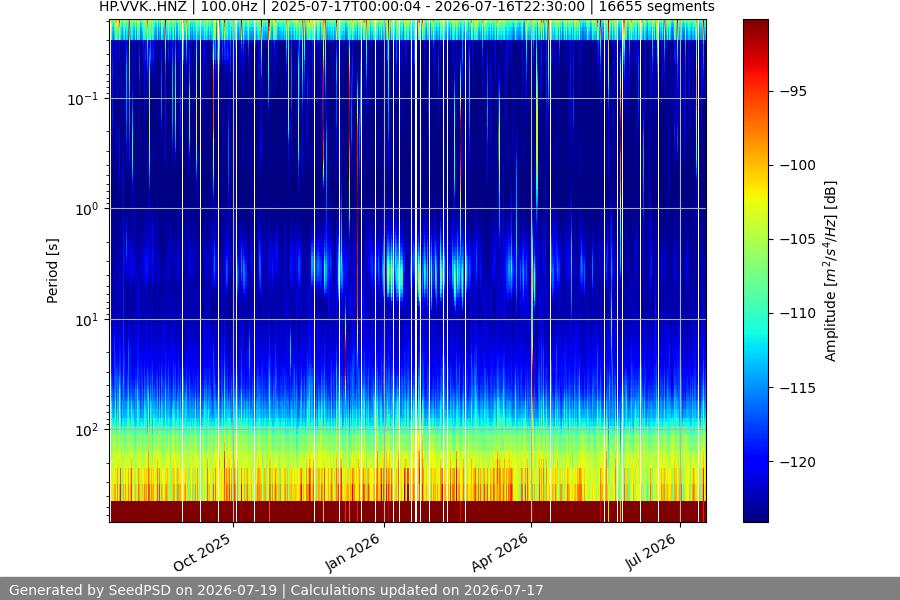Click the 'Generated by SeedPSD' footer text
Screen dimensions: 900x600
(x=276, y=590)
